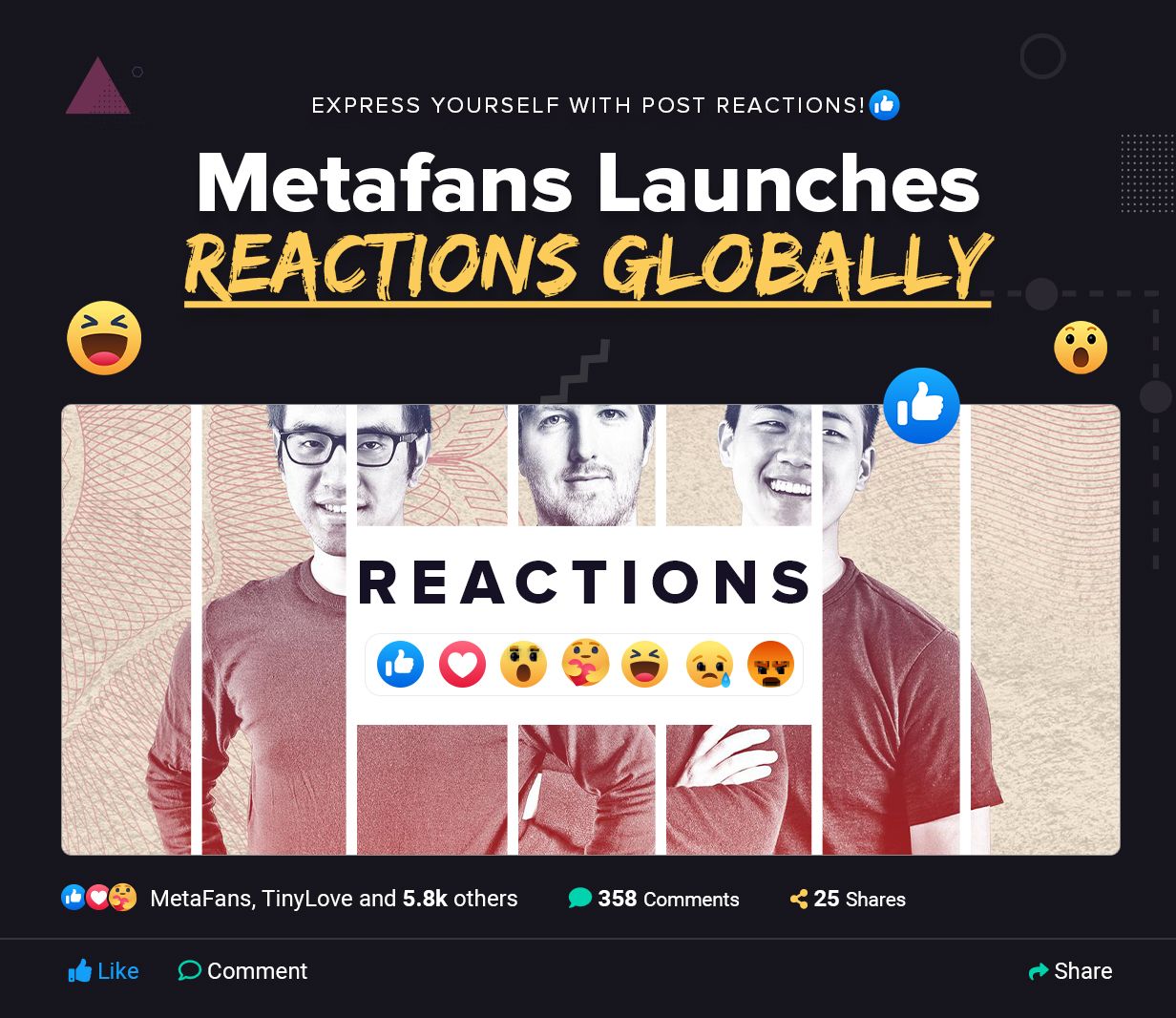The height and width of the screenshot is (1018, 1176).
Task: Pick the Care hugging-heart reaction
Action: pyautogui.click(x=585, y=664)
